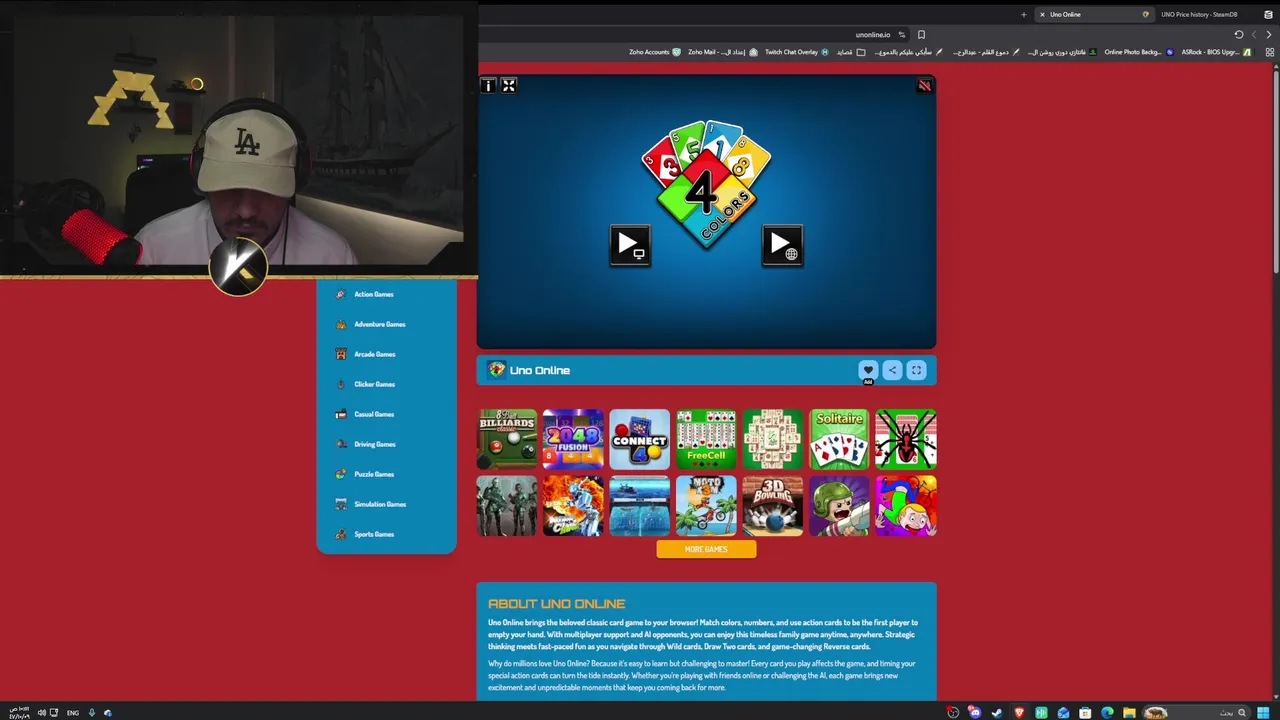The height and width of the screenshot is (720, 1280).
Task: Open Brave browser taskbar icon
Action: [x=1019, y=712]
